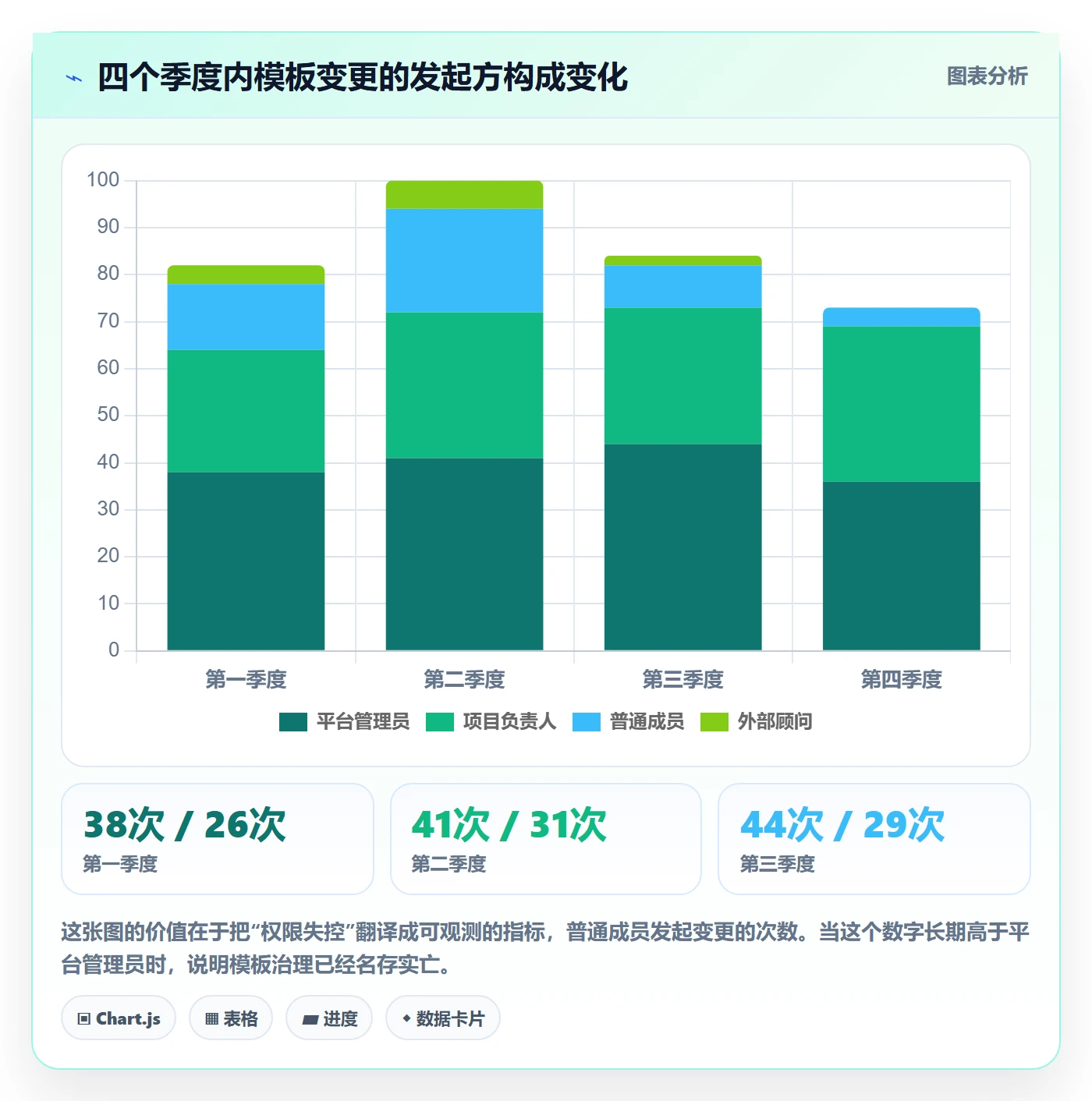Image resolution: width=1092 pixels, height=1101 pixels.
Task: Click the 第四季度 green 项目负责人 segment
Action: point(901,404)
